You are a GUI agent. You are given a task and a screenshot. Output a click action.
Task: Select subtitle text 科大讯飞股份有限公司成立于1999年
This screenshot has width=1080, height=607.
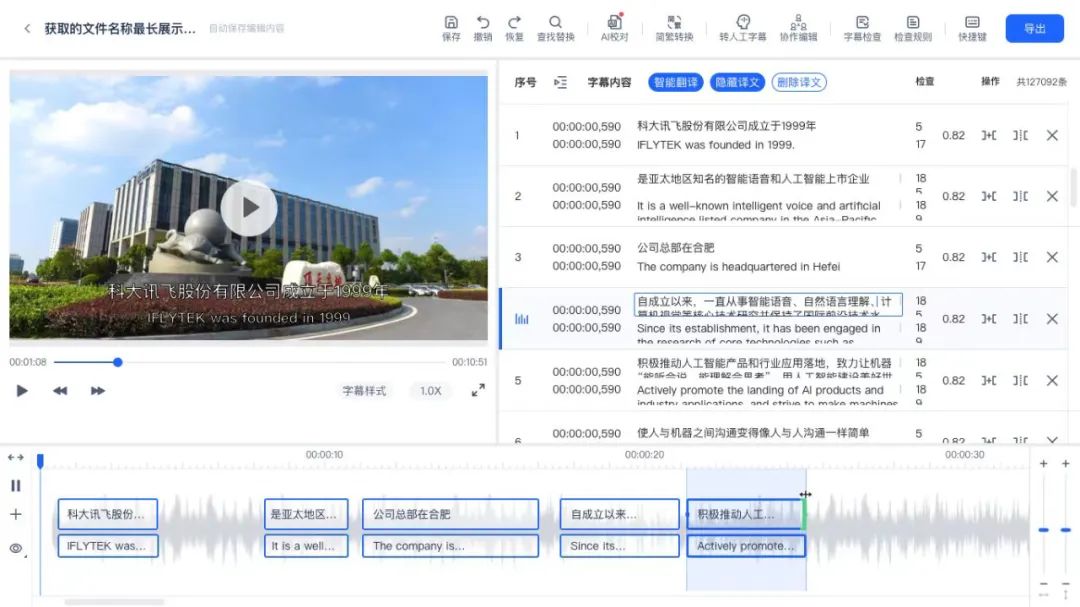coord(726,126)
